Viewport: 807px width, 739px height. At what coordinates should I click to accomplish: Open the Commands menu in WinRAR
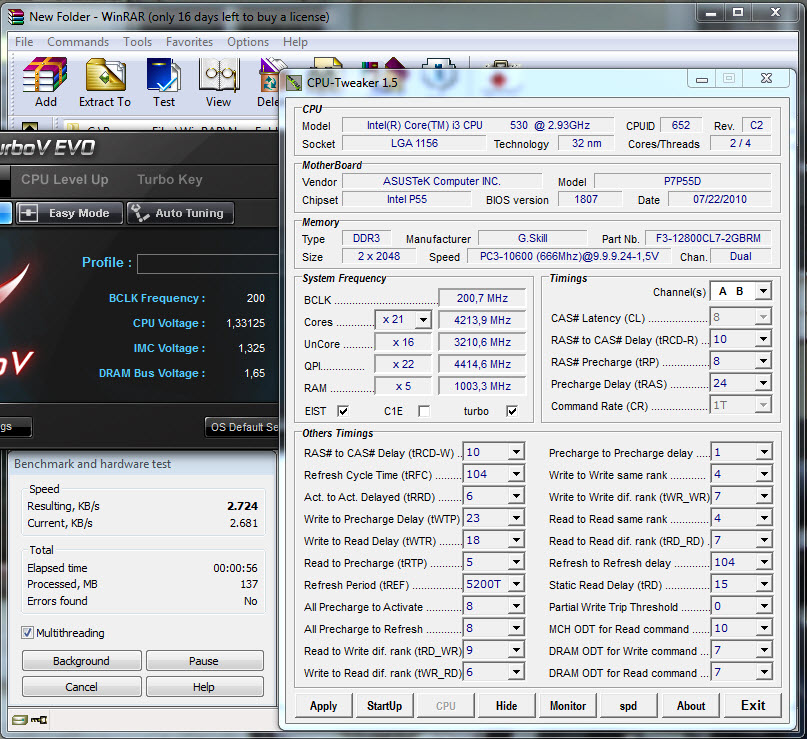[78, 42]
